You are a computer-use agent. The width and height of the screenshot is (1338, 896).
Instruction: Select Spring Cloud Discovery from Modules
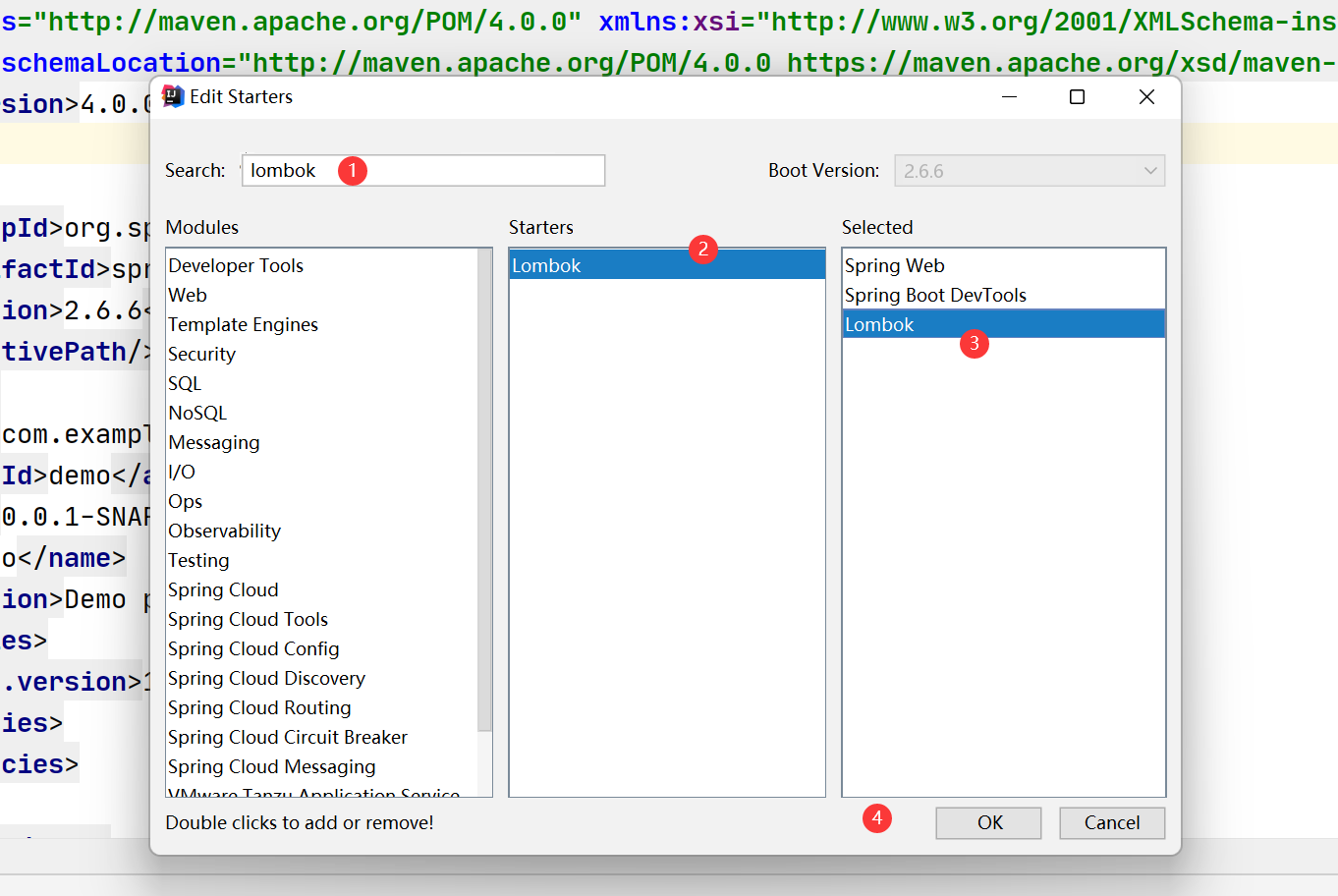click(x=266, y=678)
